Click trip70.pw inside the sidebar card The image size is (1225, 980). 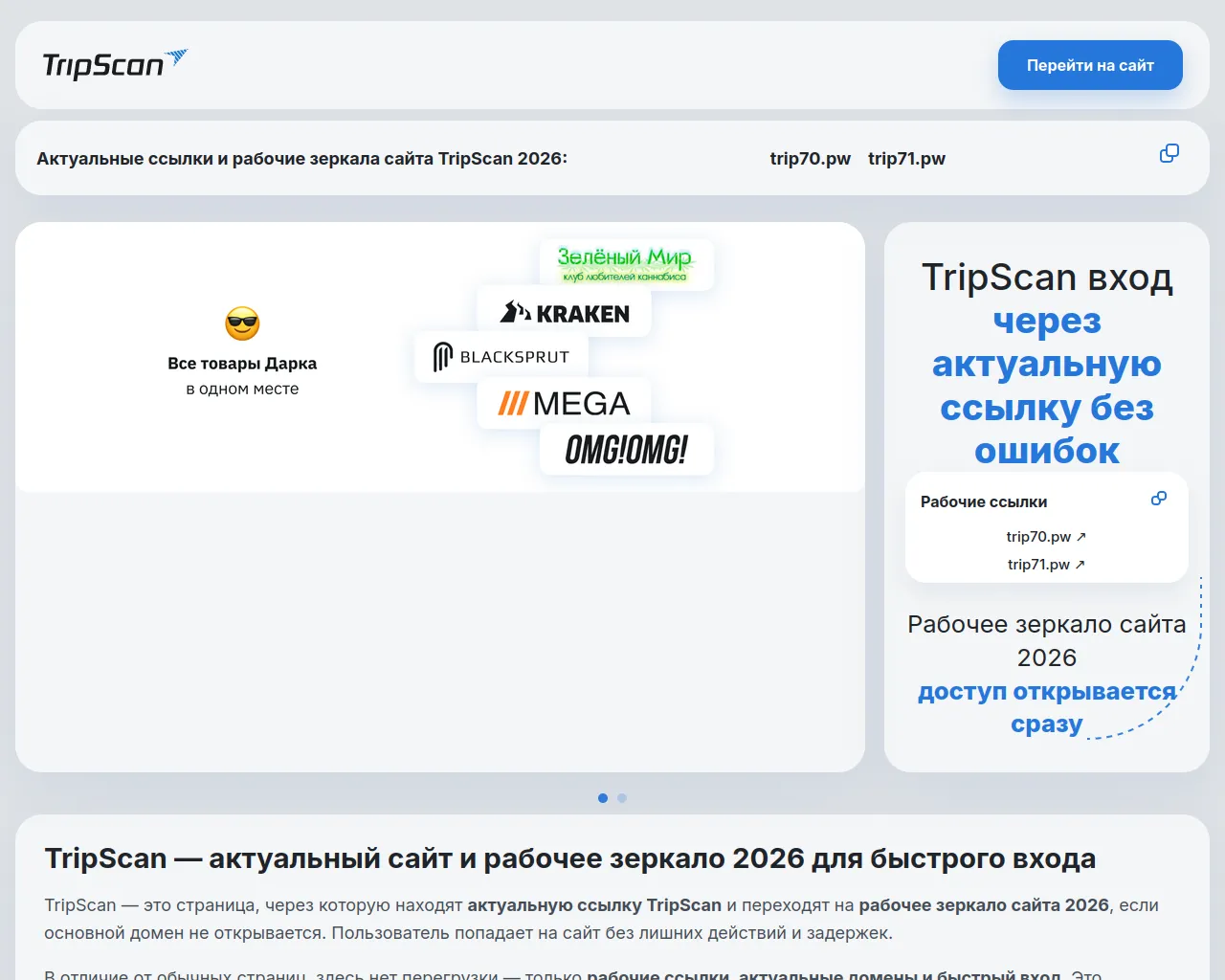(x=1037, y=536)
